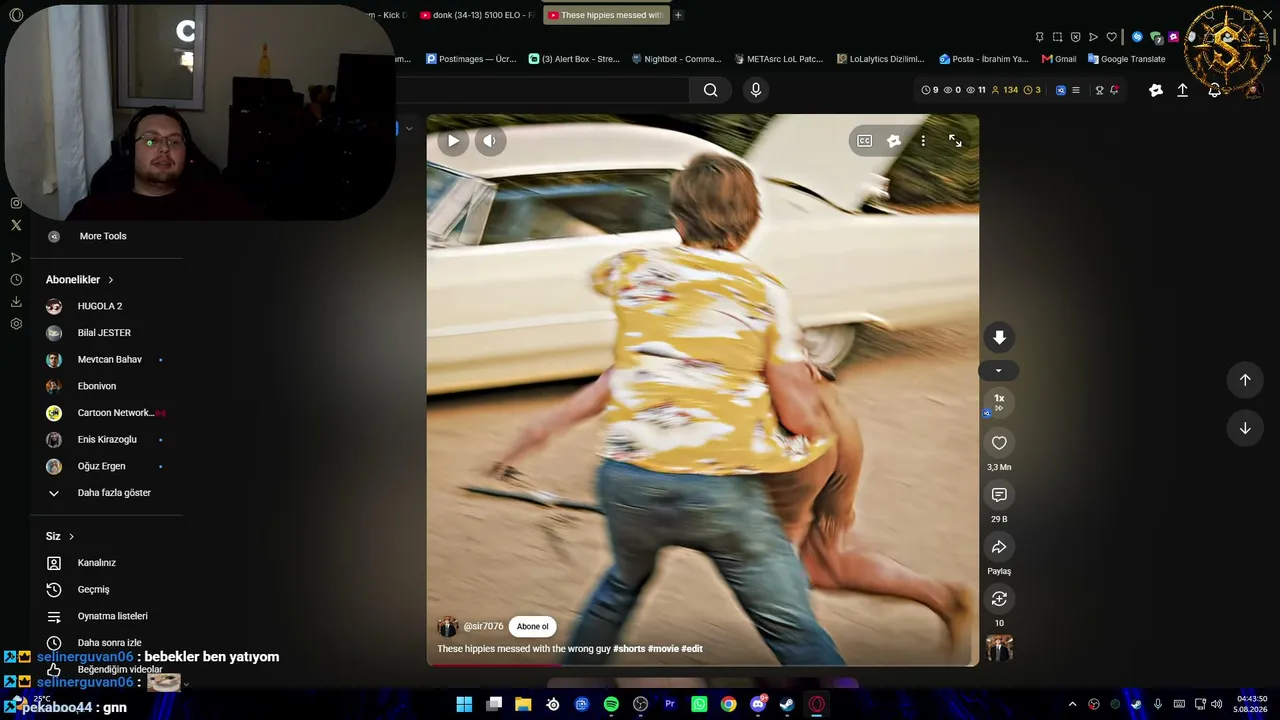Share the Short via Paylaş icon
Screen dimensions: 1280x720
(x=999, y=547)
